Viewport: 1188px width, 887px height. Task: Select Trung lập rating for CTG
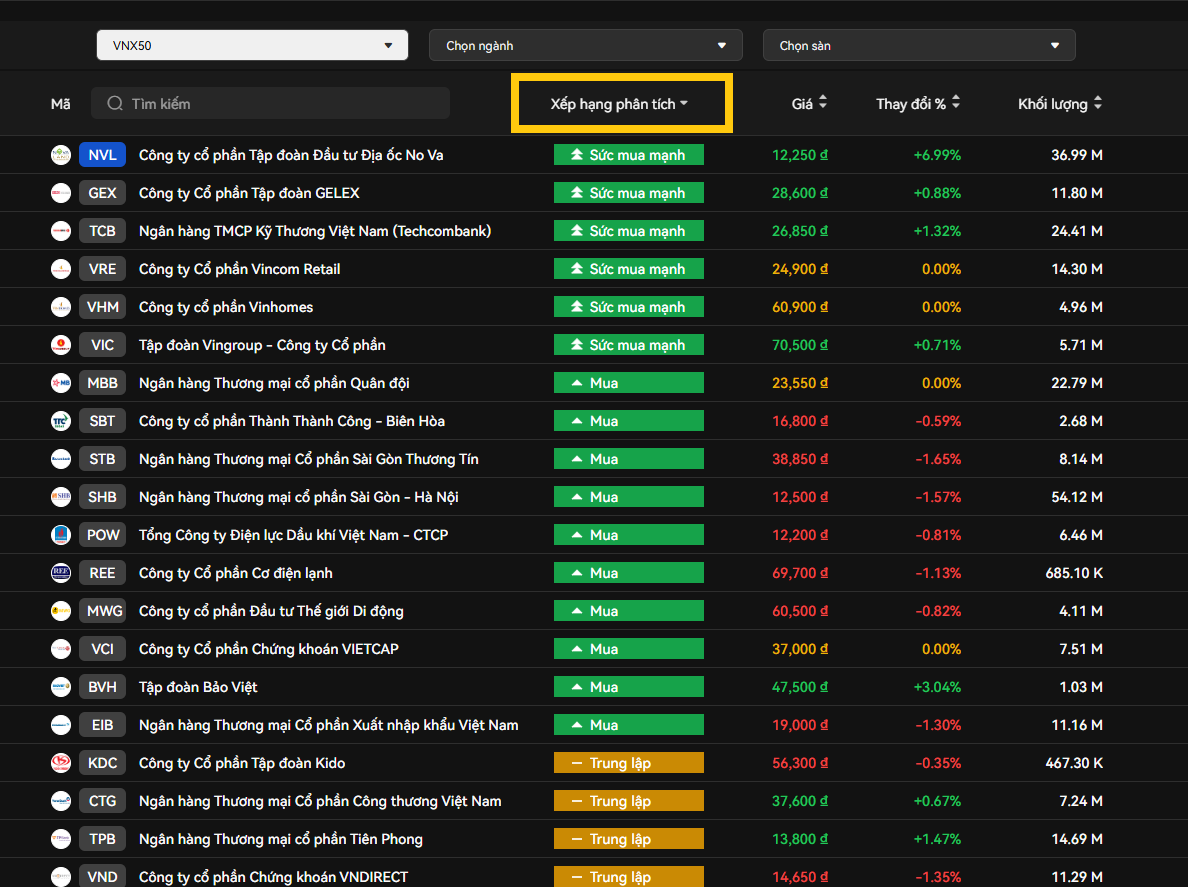click(629, 801)
